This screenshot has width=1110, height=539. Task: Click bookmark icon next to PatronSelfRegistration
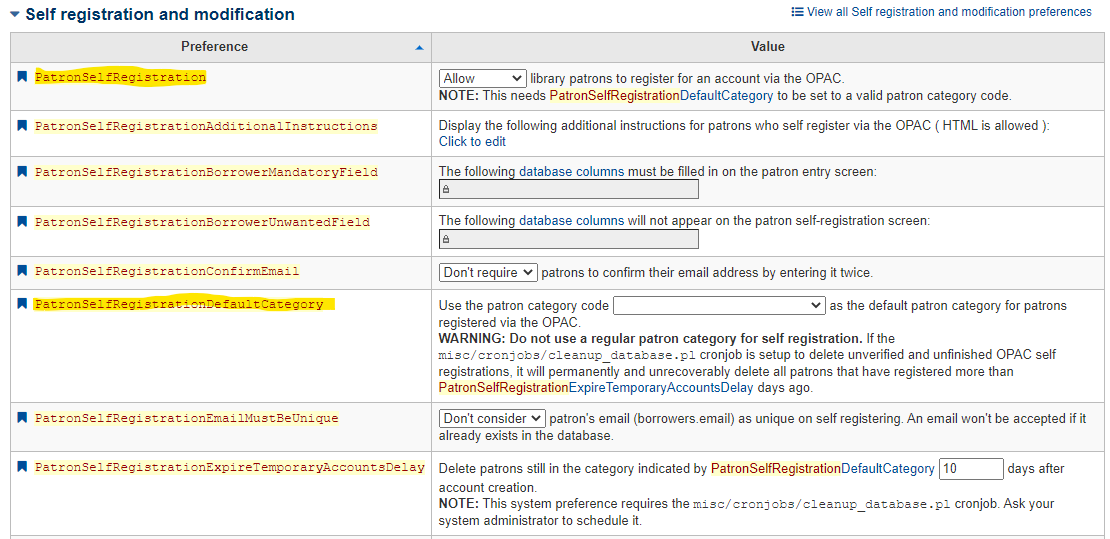tap(23, 76)
